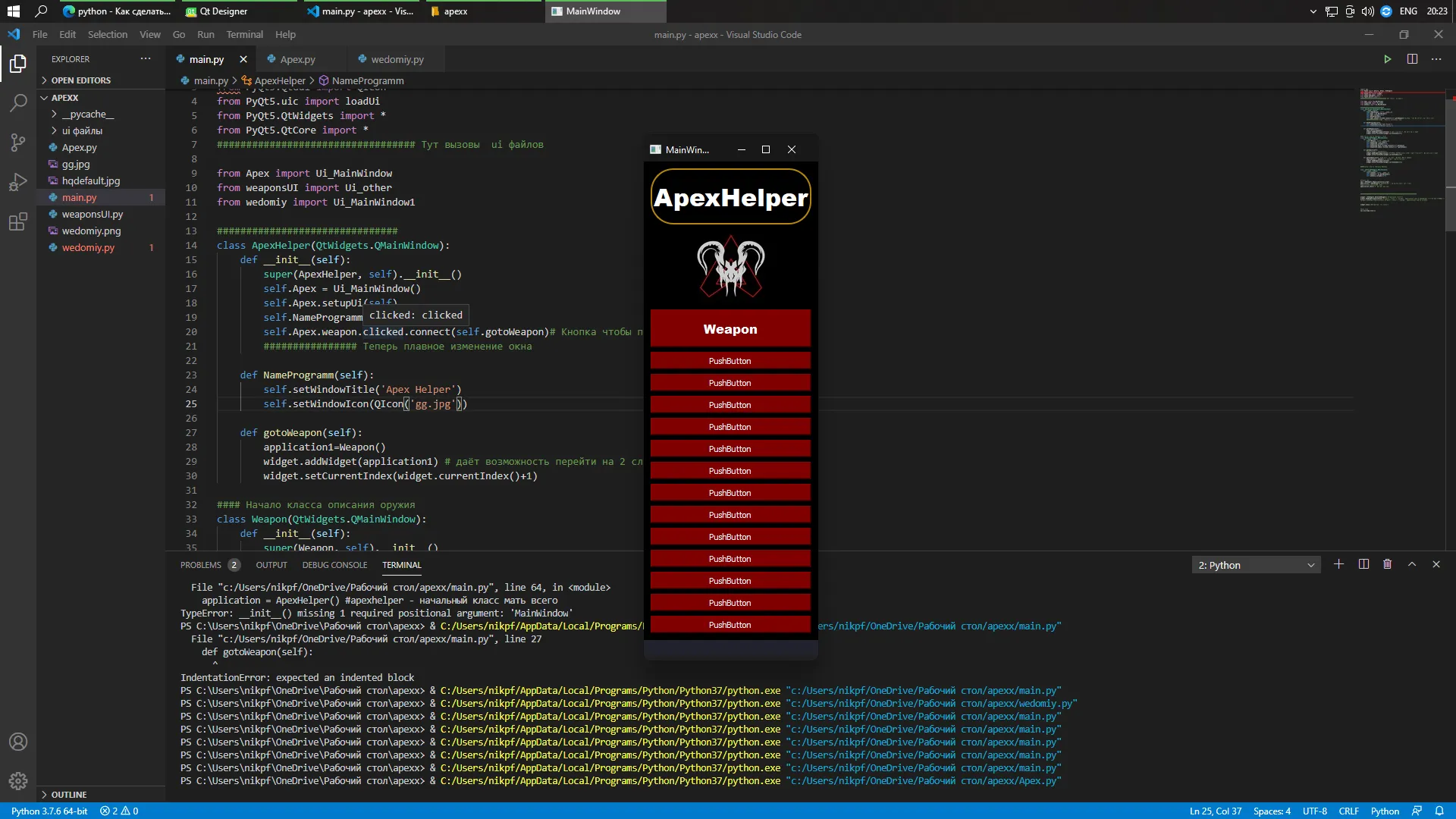Open the Run menu
The width and height of the screenshot is (1456, 819).
(206, 34)
